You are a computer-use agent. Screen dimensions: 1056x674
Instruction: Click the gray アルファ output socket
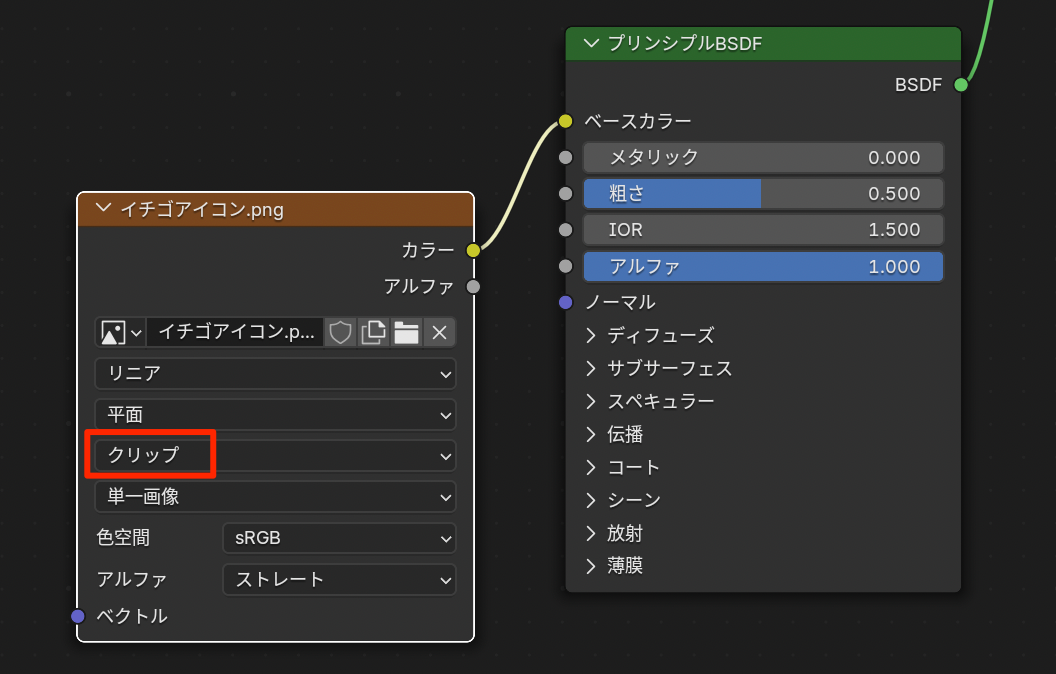473,287
